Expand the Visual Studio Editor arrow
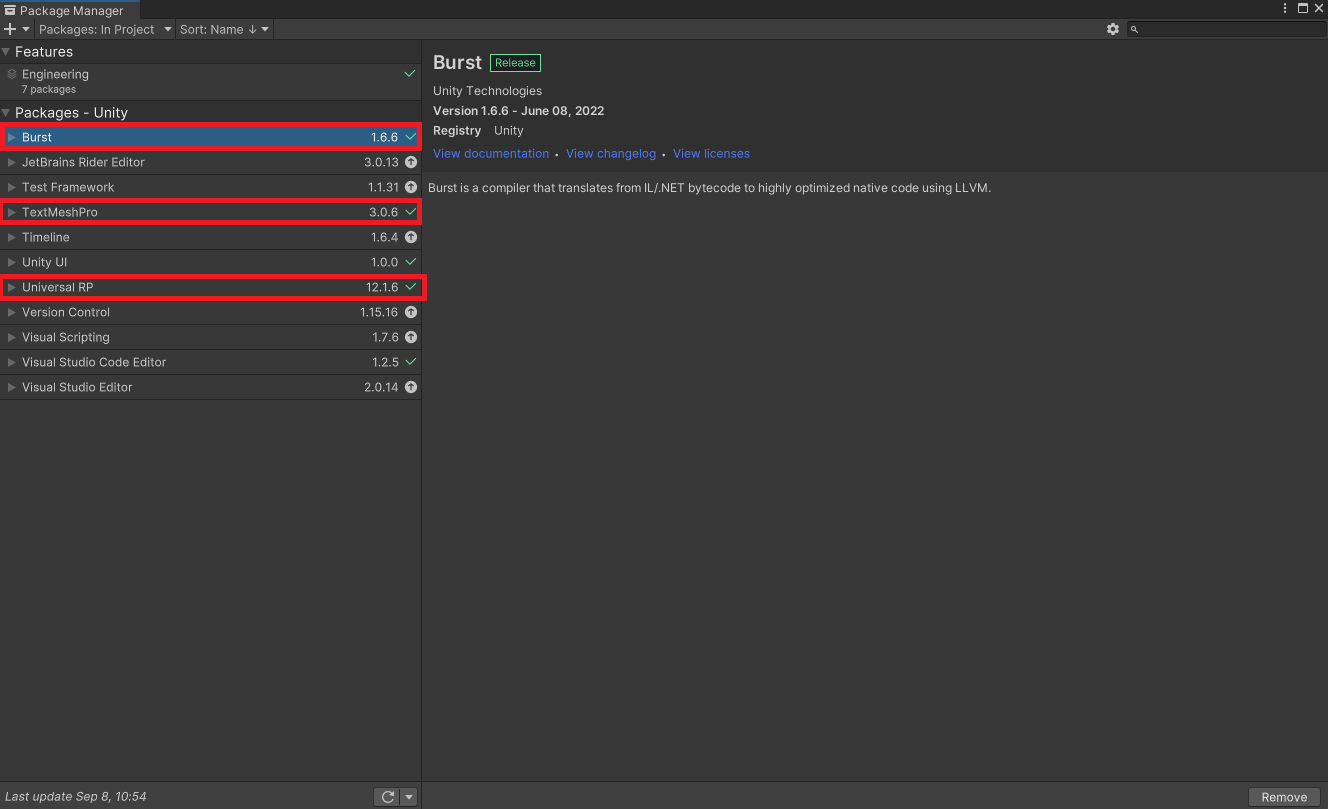The image size is (1328, 809). pyautogui.click(x=12, y=387)
